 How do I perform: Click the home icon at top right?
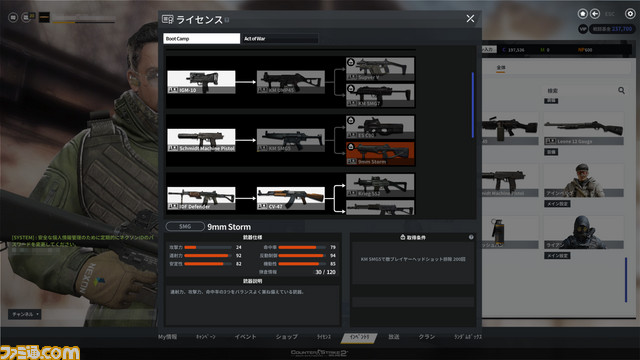tap(582, 14)
